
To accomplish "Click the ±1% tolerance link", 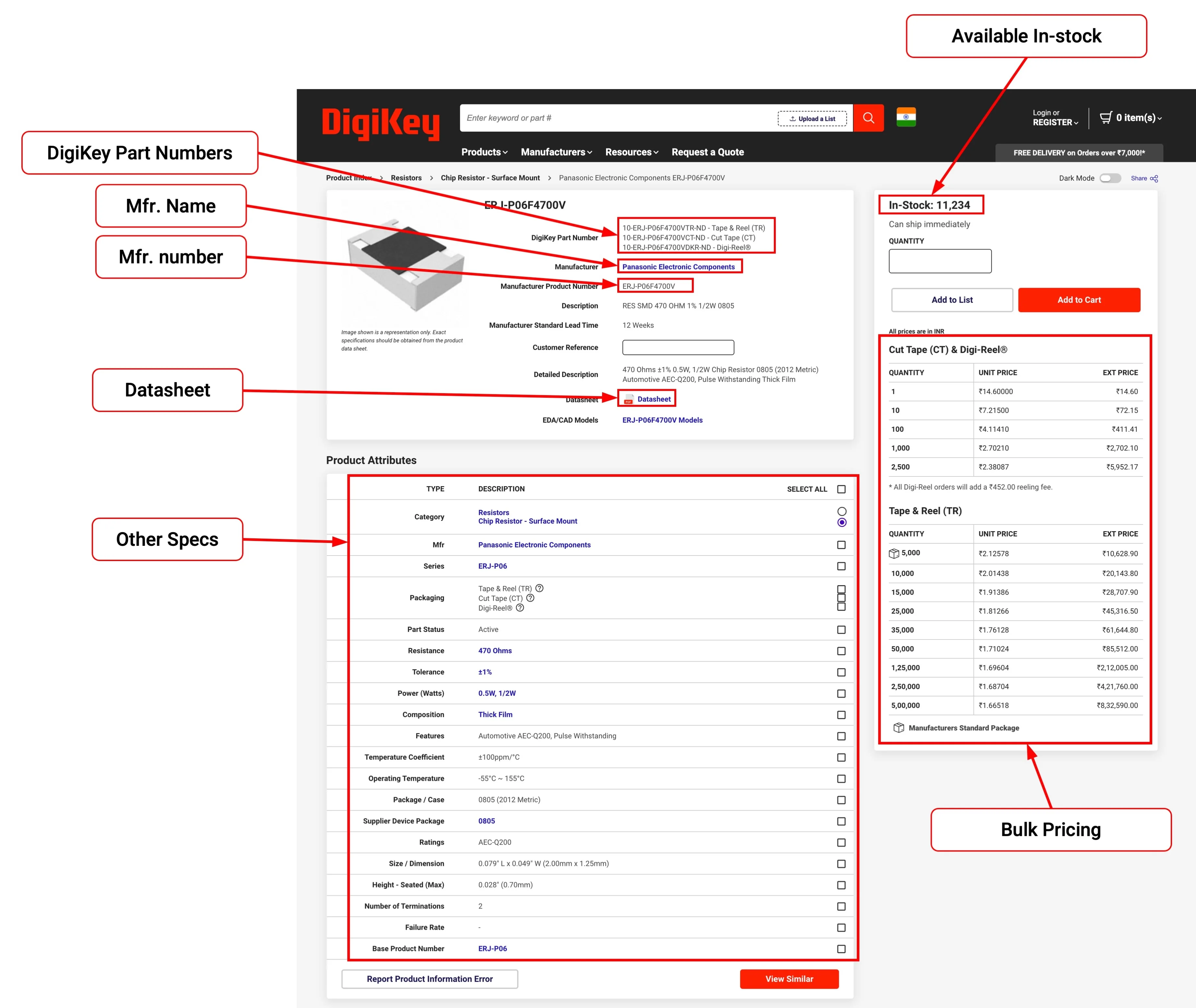I will [485, 672].
